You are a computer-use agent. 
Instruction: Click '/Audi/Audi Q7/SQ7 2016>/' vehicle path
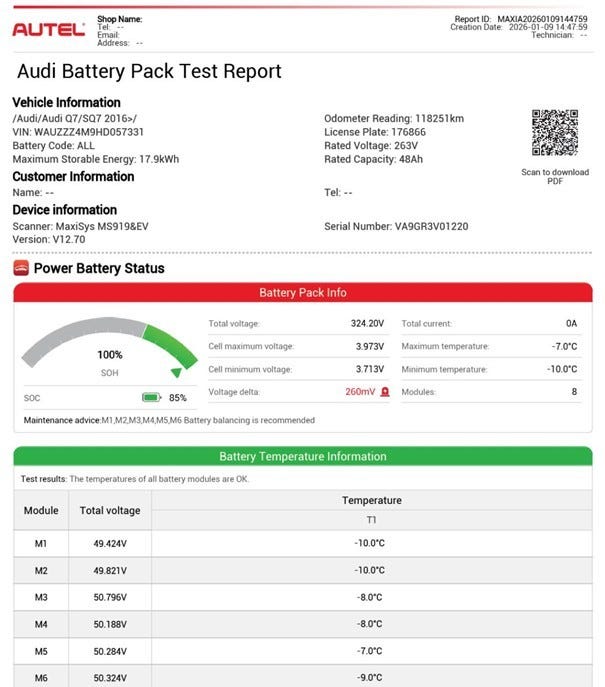click(x=74, y=118)
